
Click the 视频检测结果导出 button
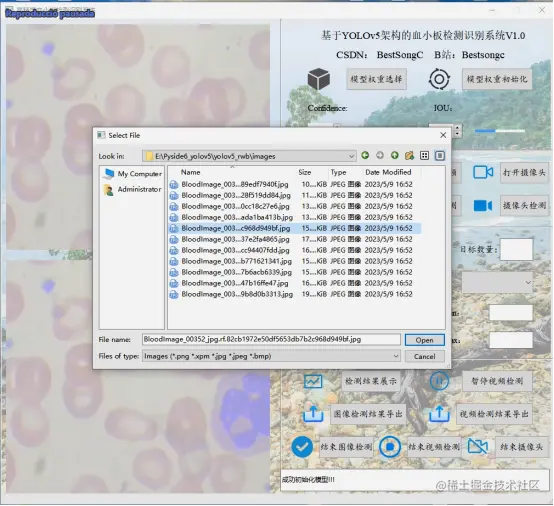pos(494,414)
